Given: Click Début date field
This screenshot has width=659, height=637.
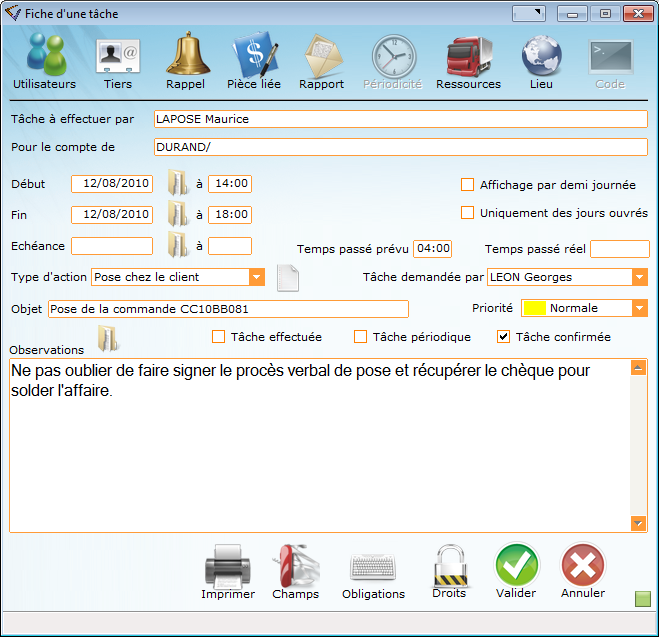Looking at the screenshot, I should (112, 184).
